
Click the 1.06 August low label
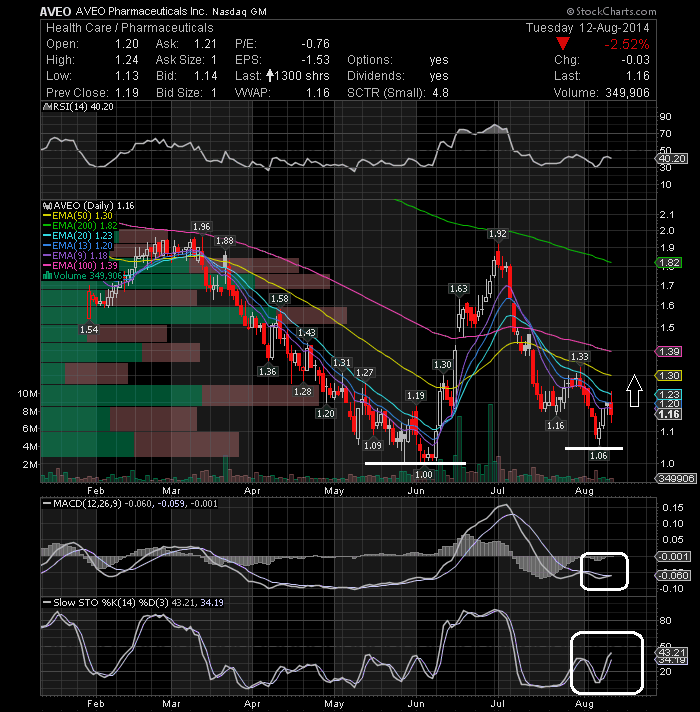599,455
